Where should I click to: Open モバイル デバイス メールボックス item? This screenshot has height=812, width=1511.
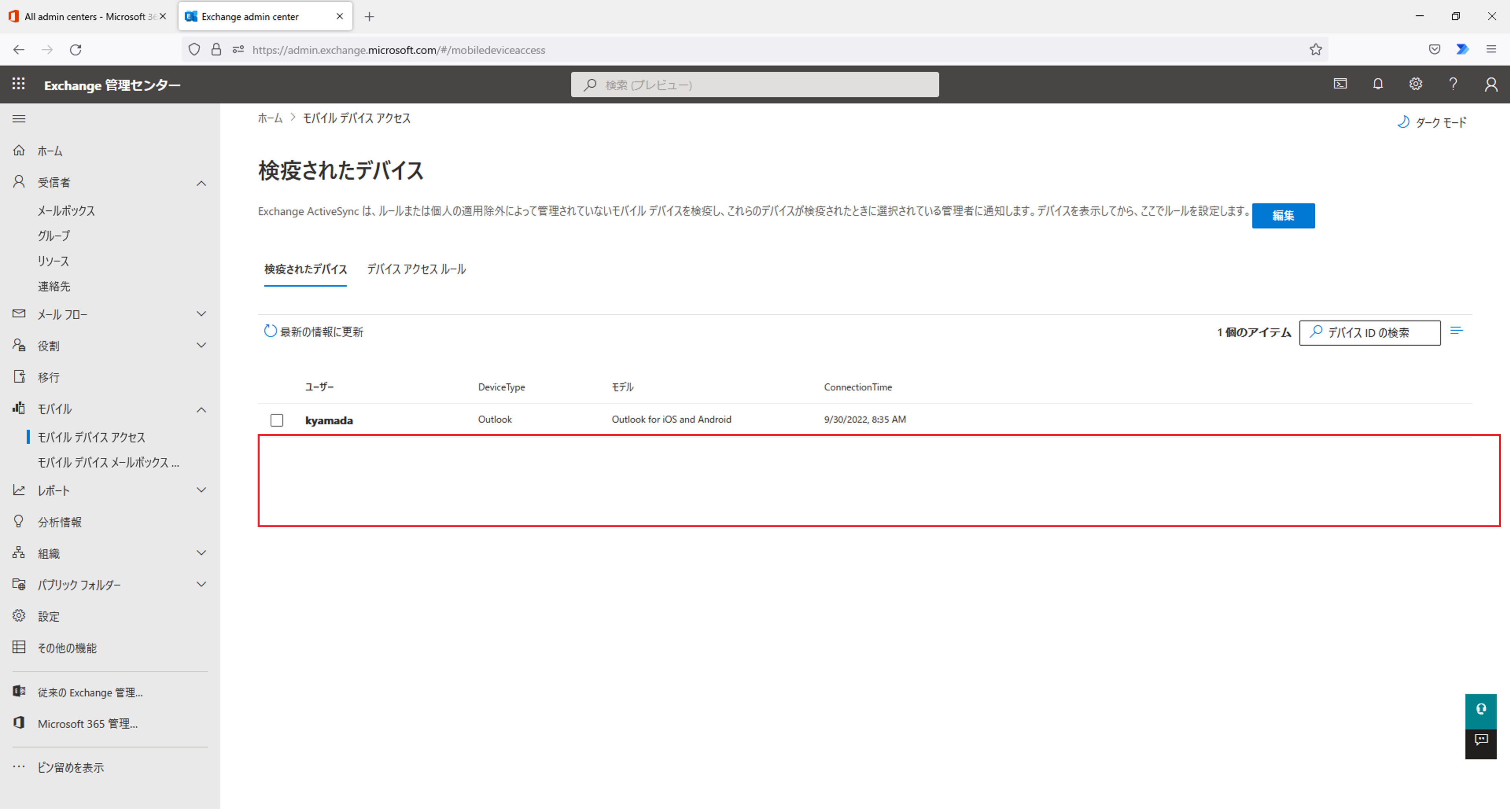[x=109, y=462]
